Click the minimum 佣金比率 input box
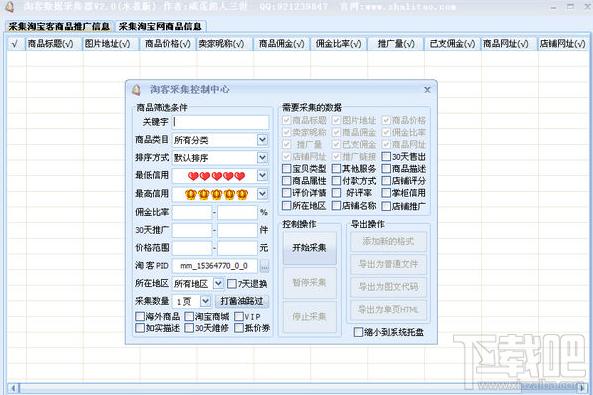This screenshot has width=593, height=395. [x=192, y=212]
